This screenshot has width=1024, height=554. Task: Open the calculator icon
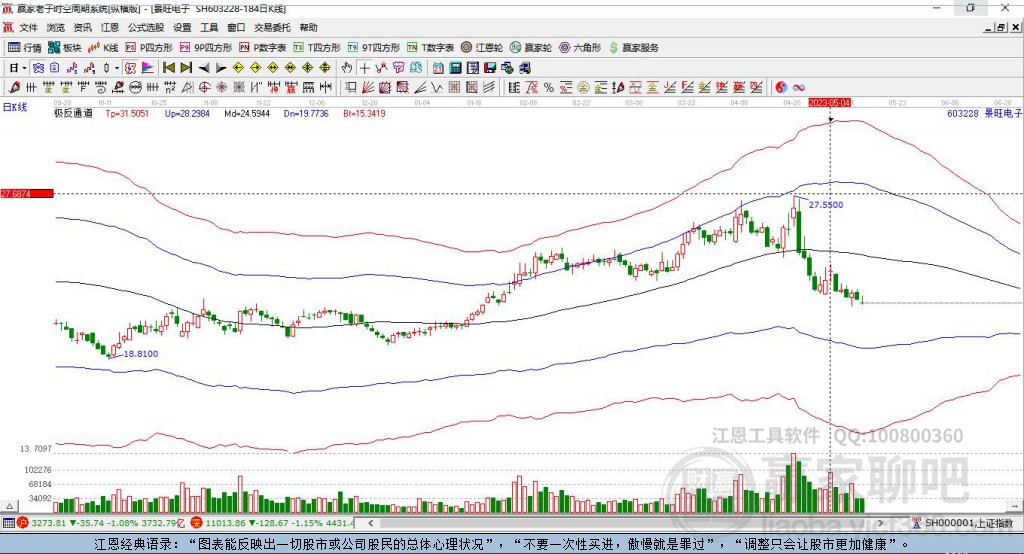456,68
